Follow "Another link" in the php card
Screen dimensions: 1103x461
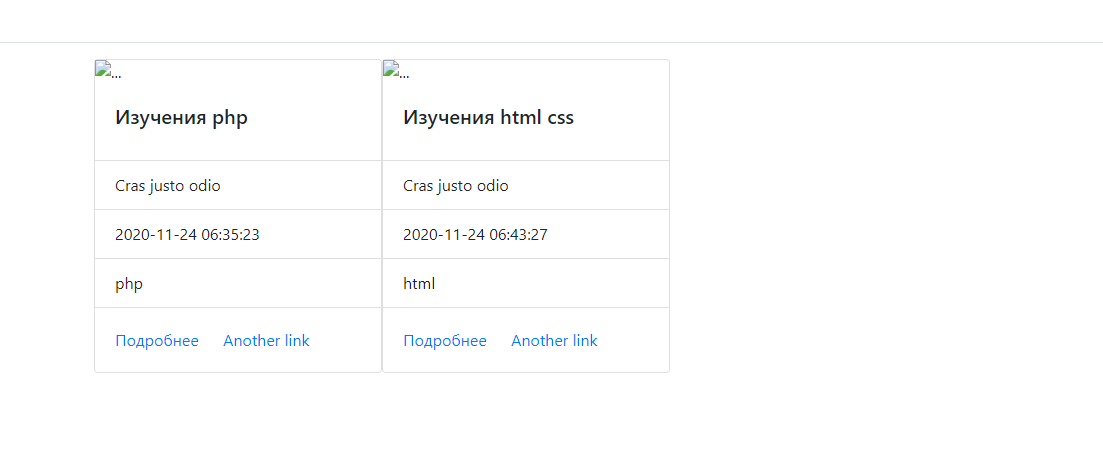point(266,341)
